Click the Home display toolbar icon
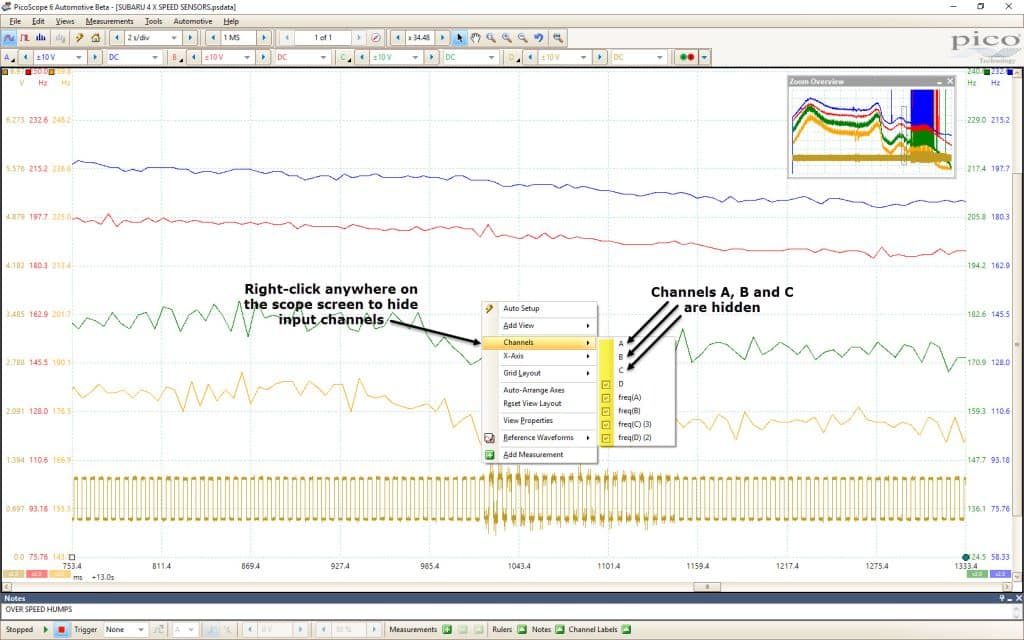The image size is (1024, 640). click(x=95, y=38)
